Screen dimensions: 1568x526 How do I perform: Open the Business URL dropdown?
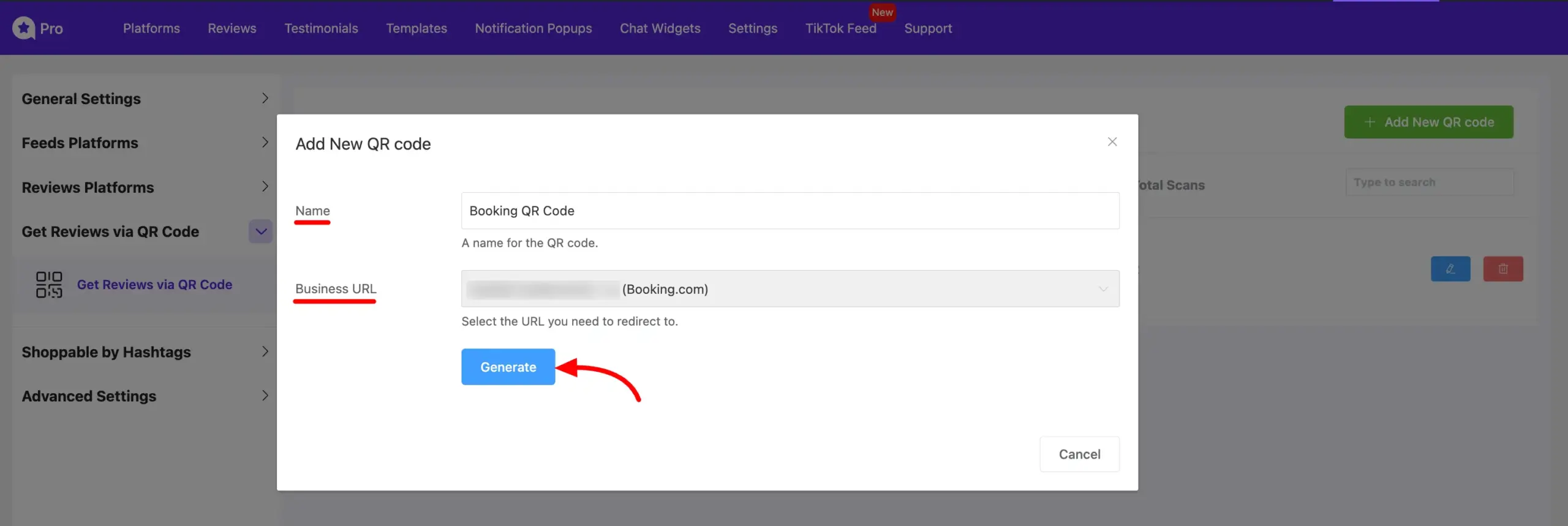point(790,289)
